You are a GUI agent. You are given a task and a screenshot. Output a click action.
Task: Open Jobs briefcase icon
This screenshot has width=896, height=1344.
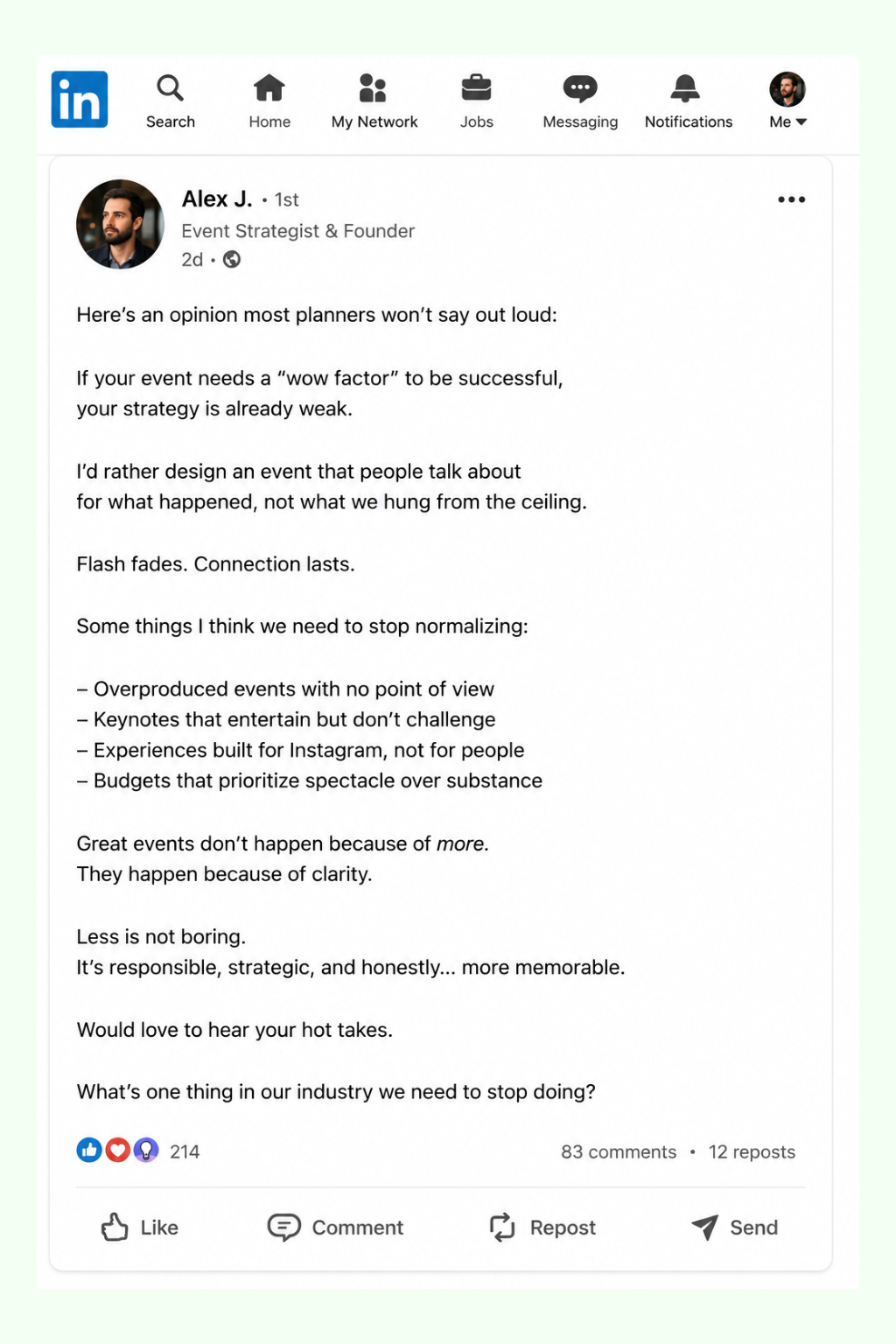pos(477,87)
